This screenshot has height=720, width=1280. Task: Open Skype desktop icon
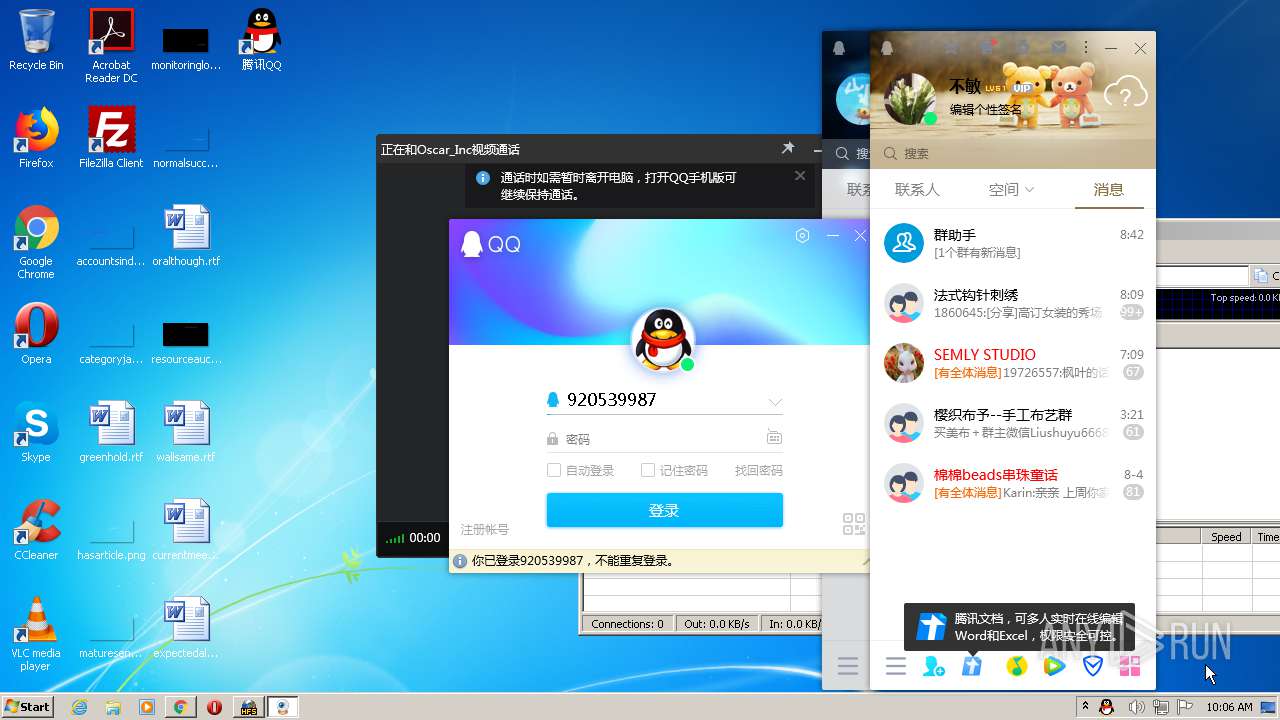(36, 432)
